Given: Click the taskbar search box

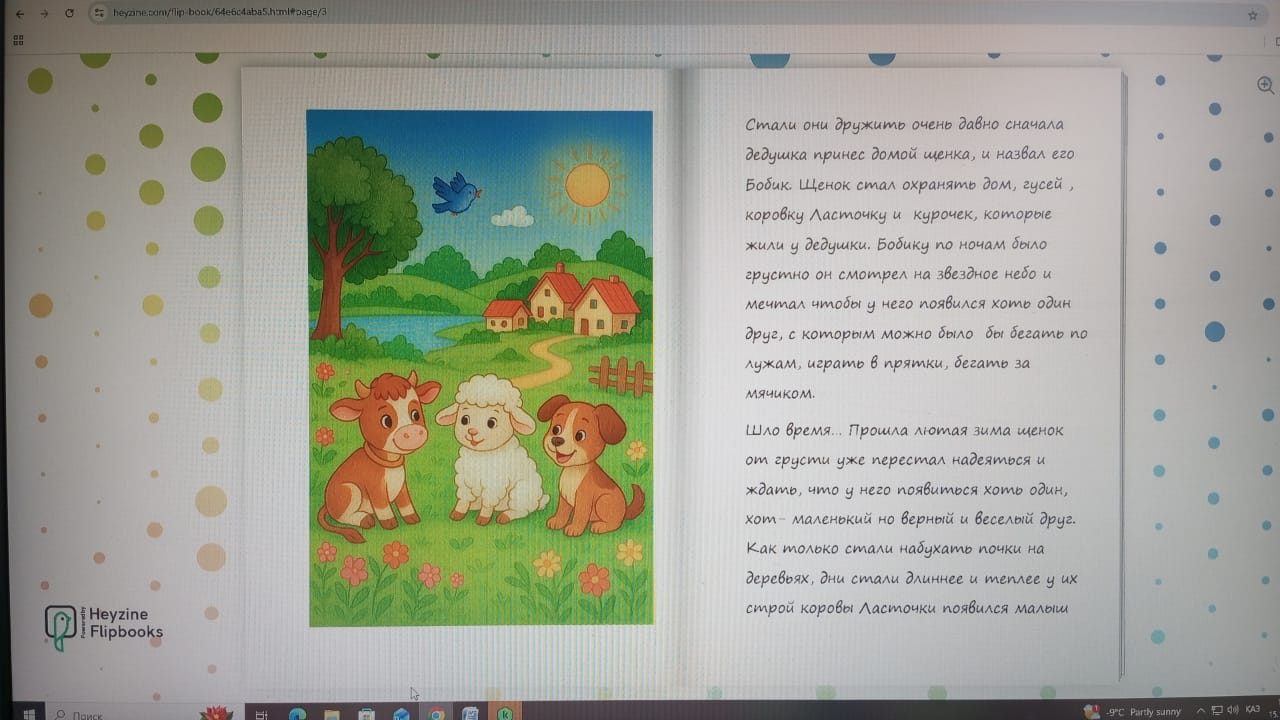Looking at the screenshot, I should [x=90, y=714].
